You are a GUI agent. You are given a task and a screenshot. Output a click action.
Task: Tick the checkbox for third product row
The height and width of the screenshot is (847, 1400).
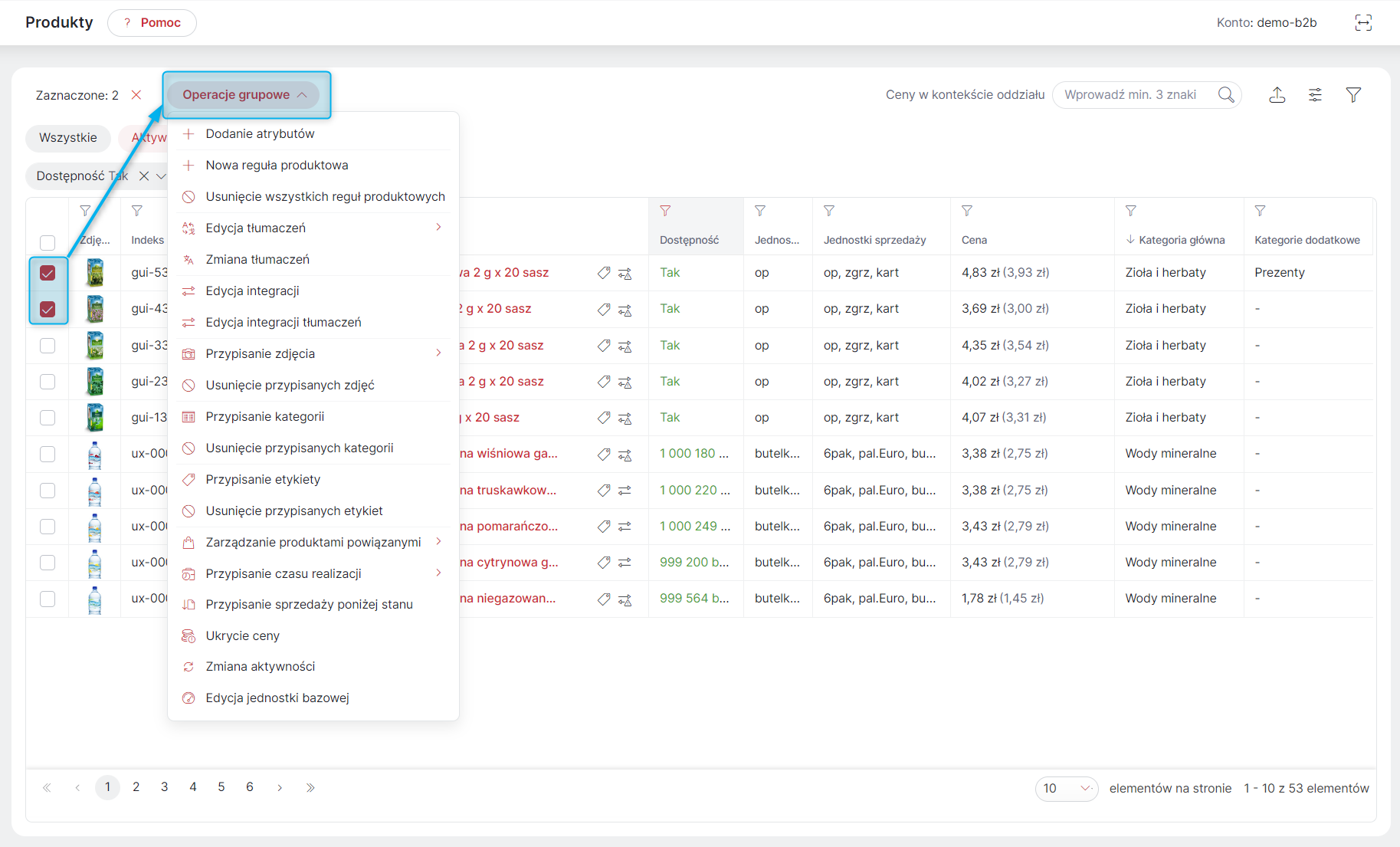[x=48, y=346]
